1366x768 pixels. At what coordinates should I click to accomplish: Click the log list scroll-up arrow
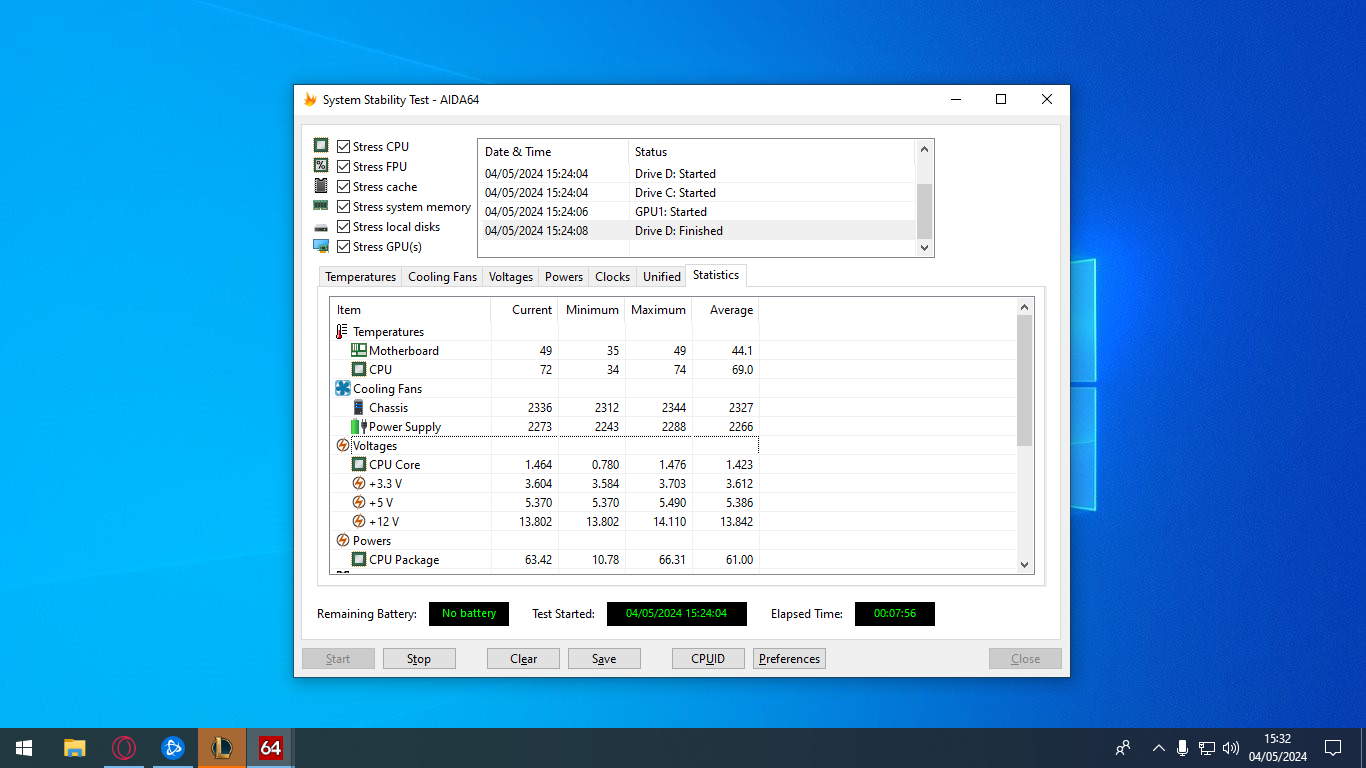click(x=924, y=149)
